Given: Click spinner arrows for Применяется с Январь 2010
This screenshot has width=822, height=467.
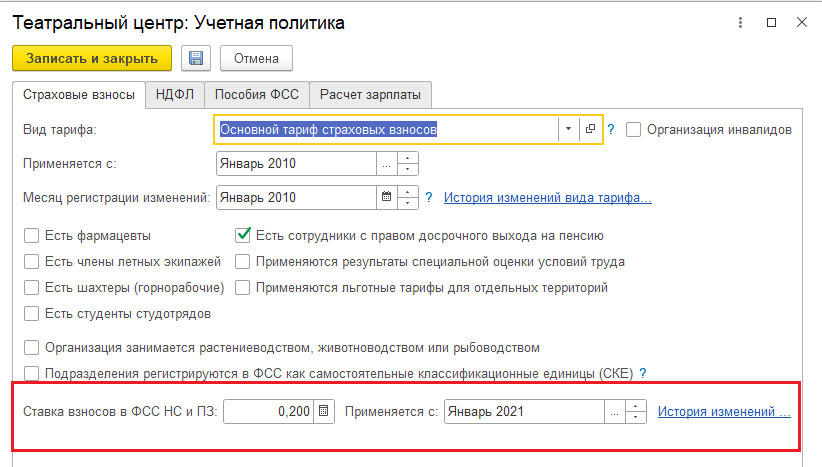Looking at the screenshot, I should (x=407, y=164).
